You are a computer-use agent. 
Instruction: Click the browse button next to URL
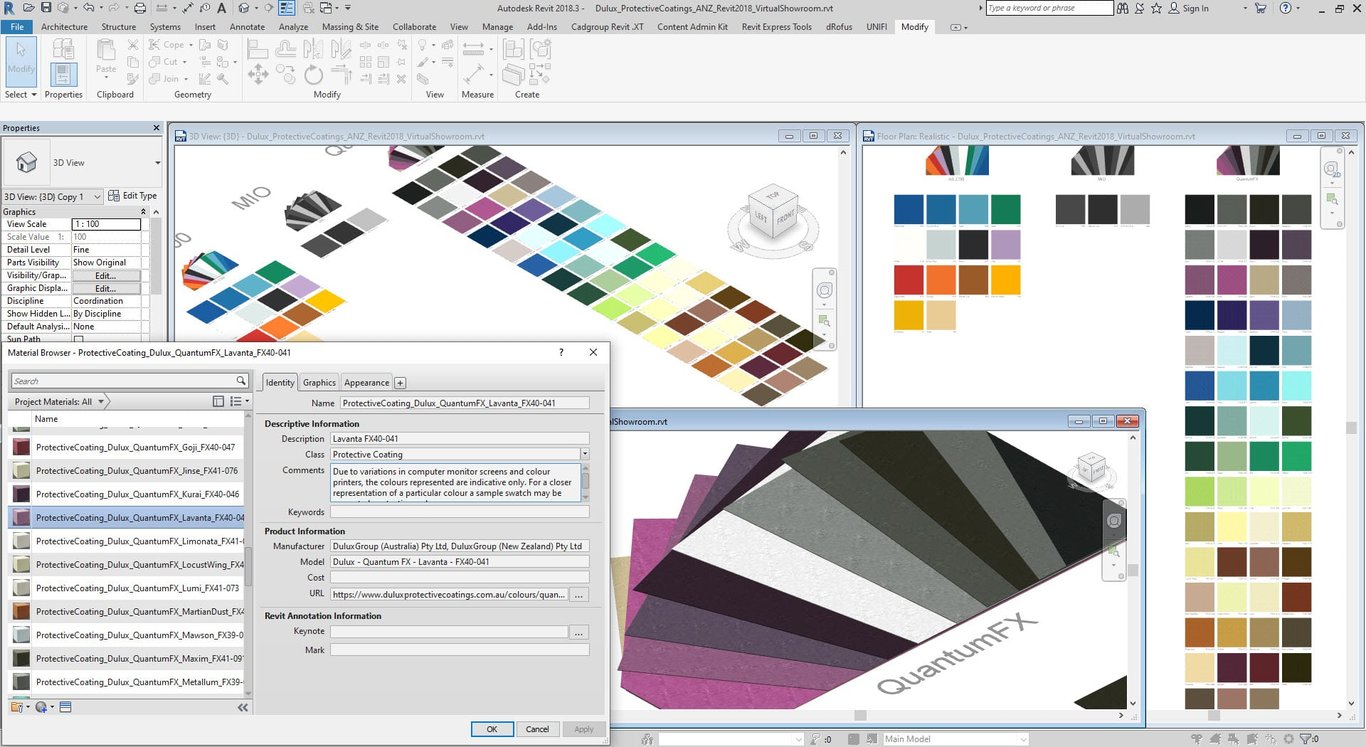click(x=579, y=594)
